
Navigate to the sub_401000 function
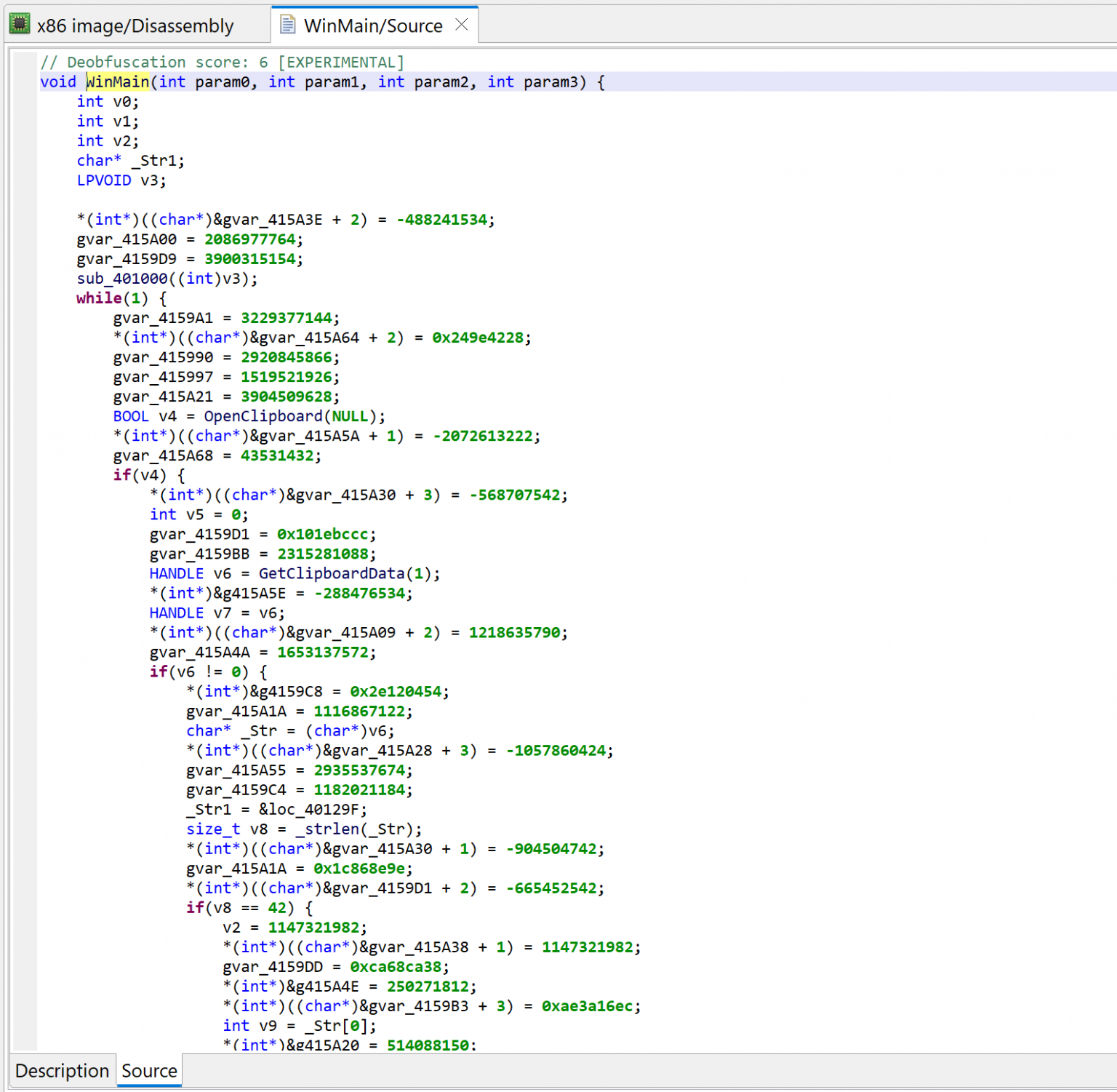click(124, 278)
